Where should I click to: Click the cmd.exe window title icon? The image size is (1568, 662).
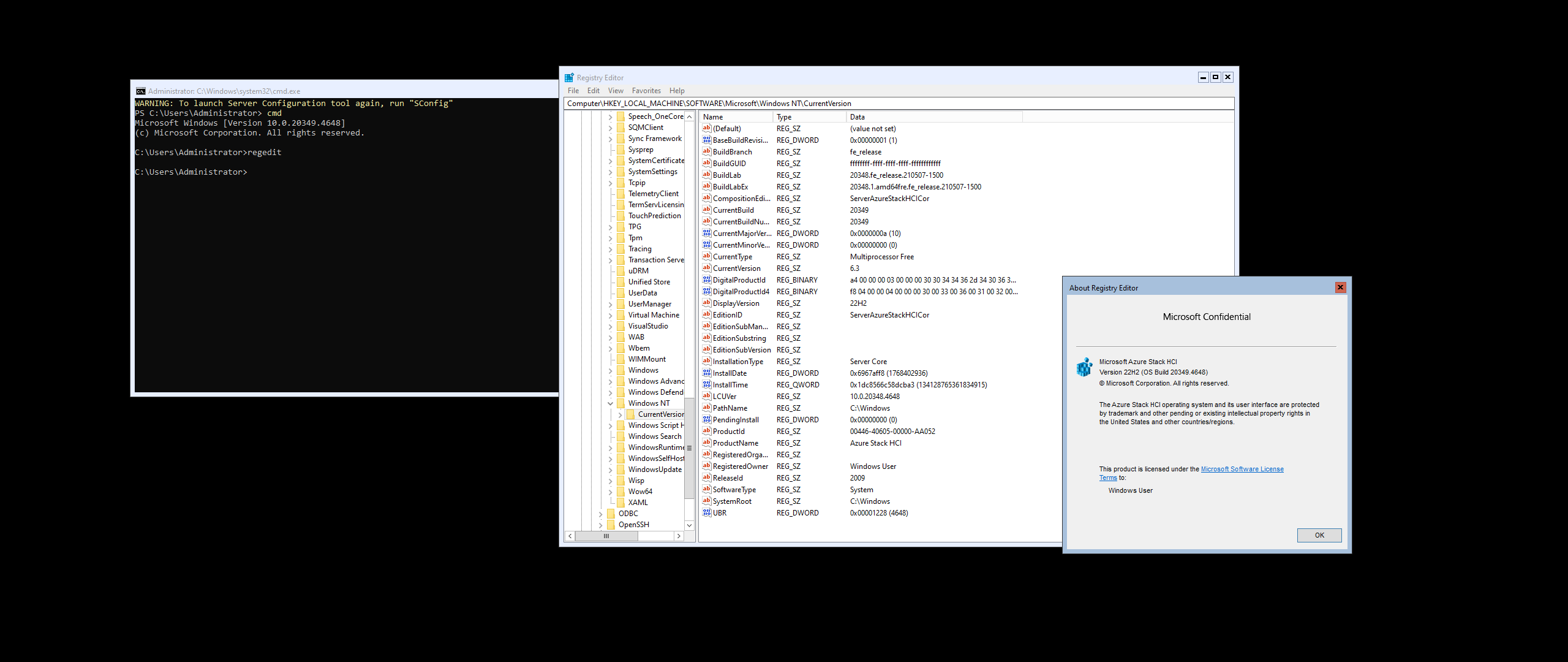(141, 91)
